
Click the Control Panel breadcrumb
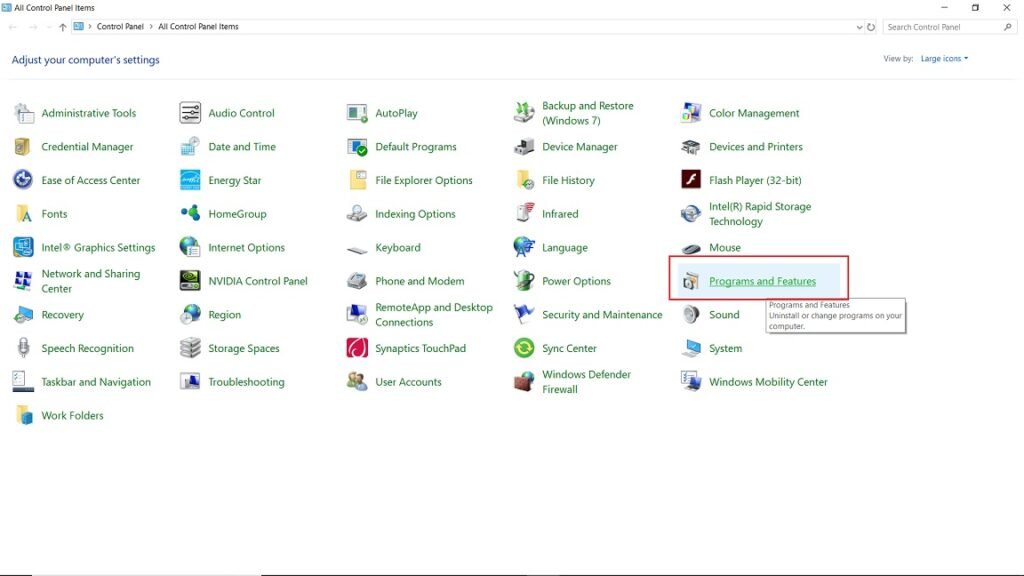pos(120,27)
